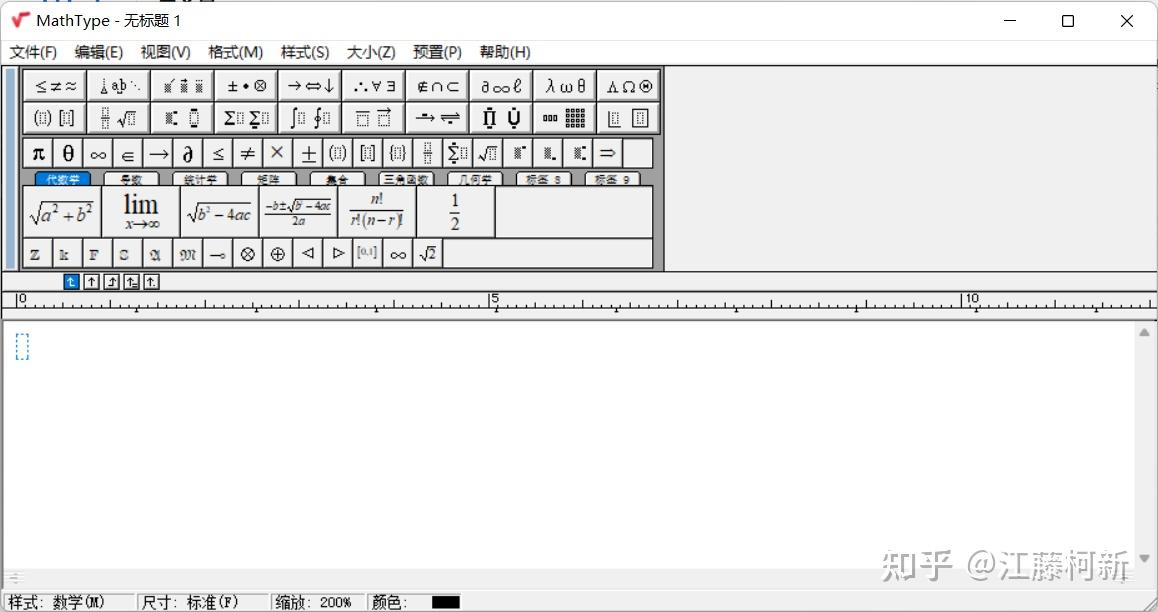Insert the double right arrow symbol
1158x612 pixels.
[608, 154]
